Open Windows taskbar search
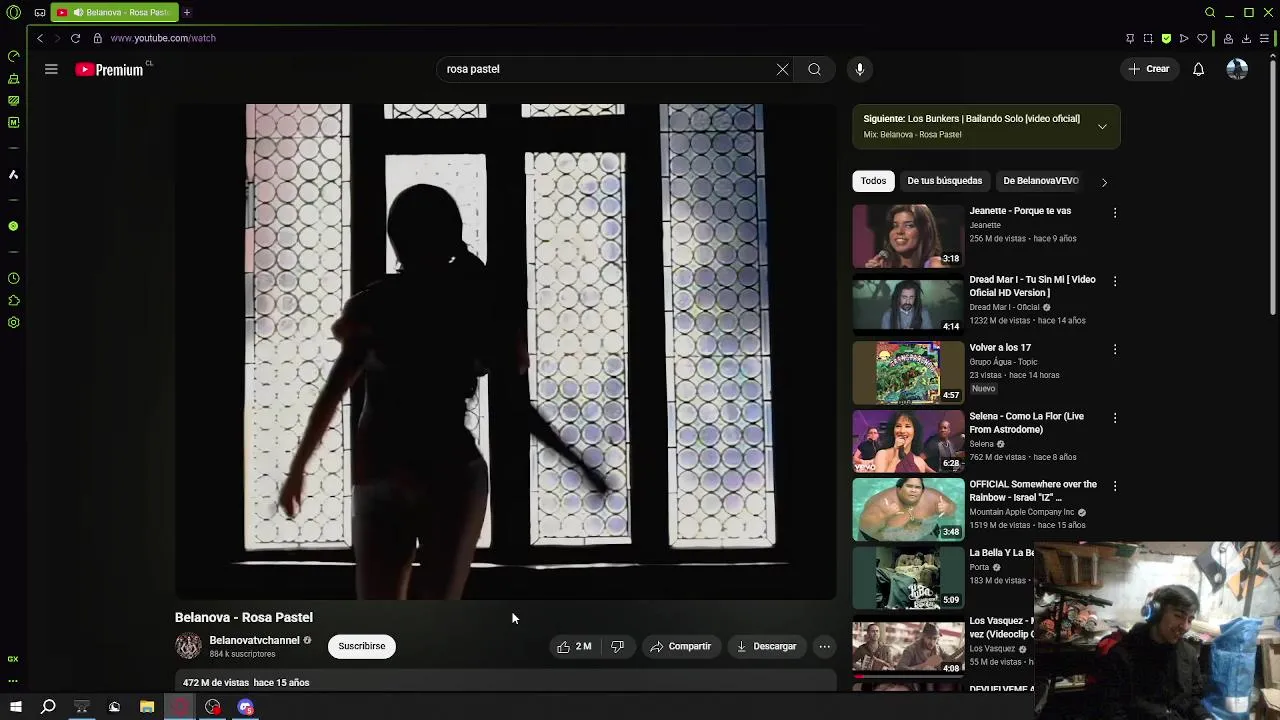 click(x=48, y=707)
